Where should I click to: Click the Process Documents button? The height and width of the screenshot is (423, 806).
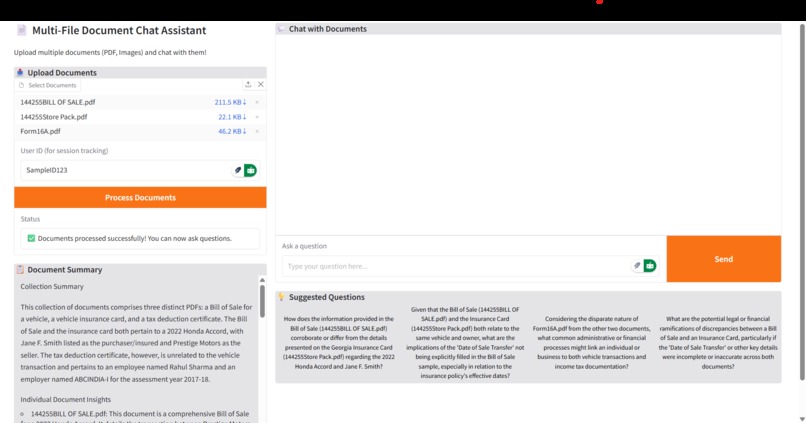pos(140,197)
